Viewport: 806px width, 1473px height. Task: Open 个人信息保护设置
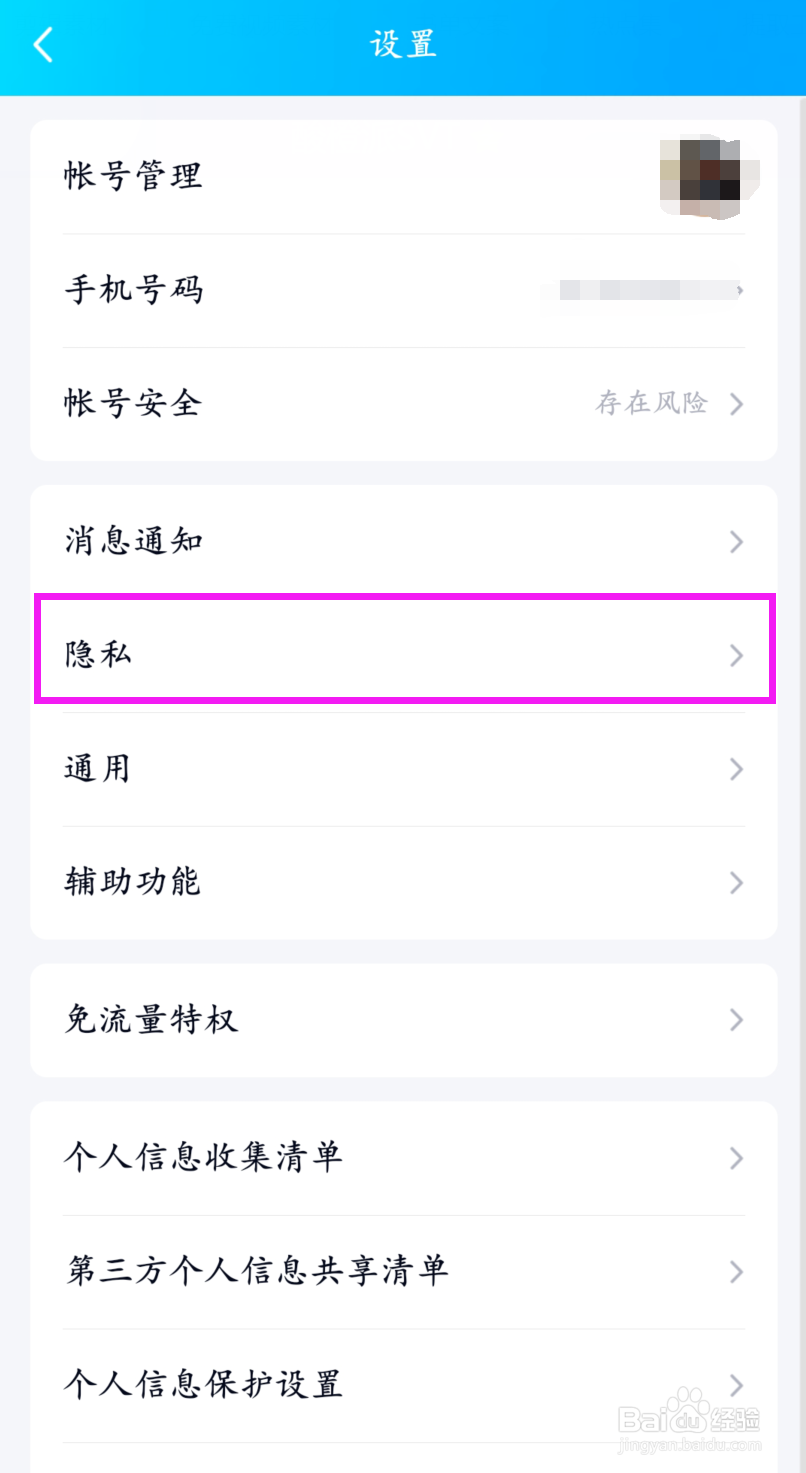(x=404, y=1386)
